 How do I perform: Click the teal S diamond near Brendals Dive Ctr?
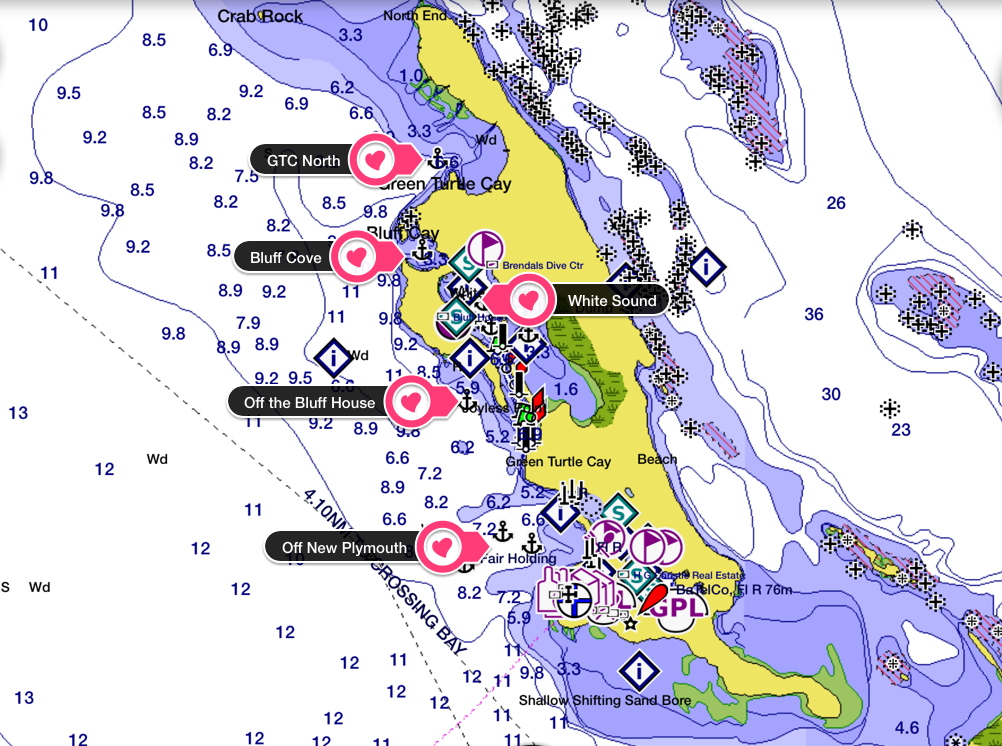click(466, 264)
